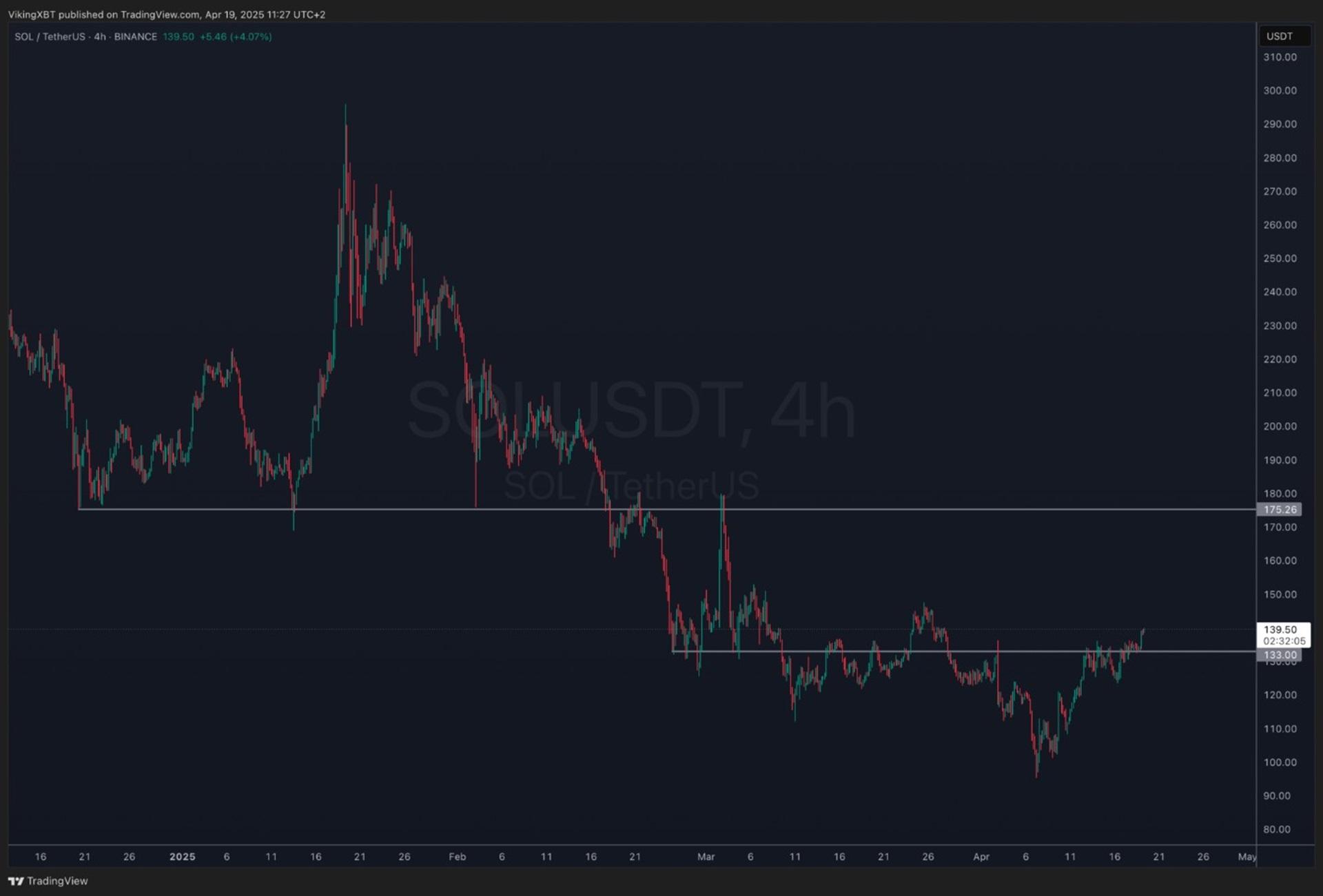Click the May marker on the time axis
This screenshot has height=896, width=1323.
point(1247,857)
